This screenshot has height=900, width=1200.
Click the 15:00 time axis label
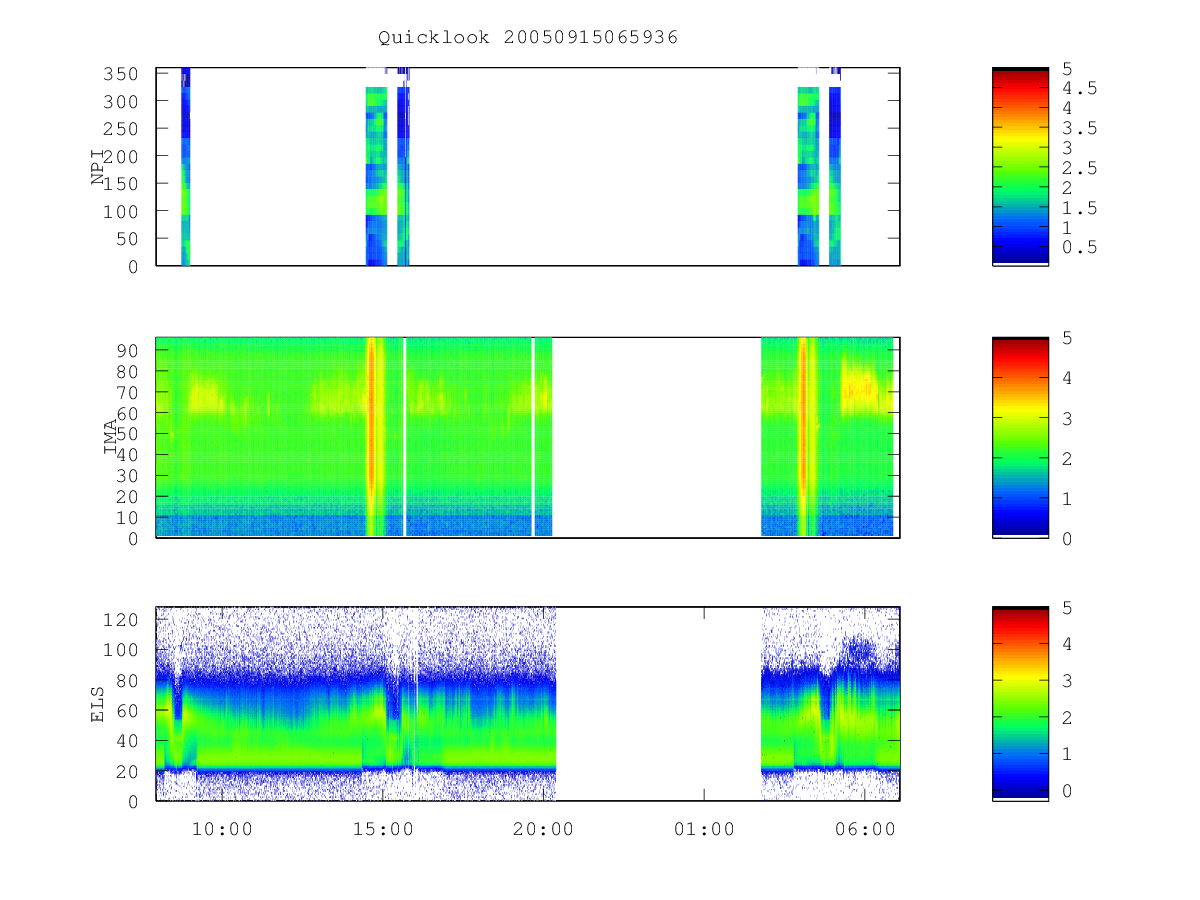tap(383, 829)
